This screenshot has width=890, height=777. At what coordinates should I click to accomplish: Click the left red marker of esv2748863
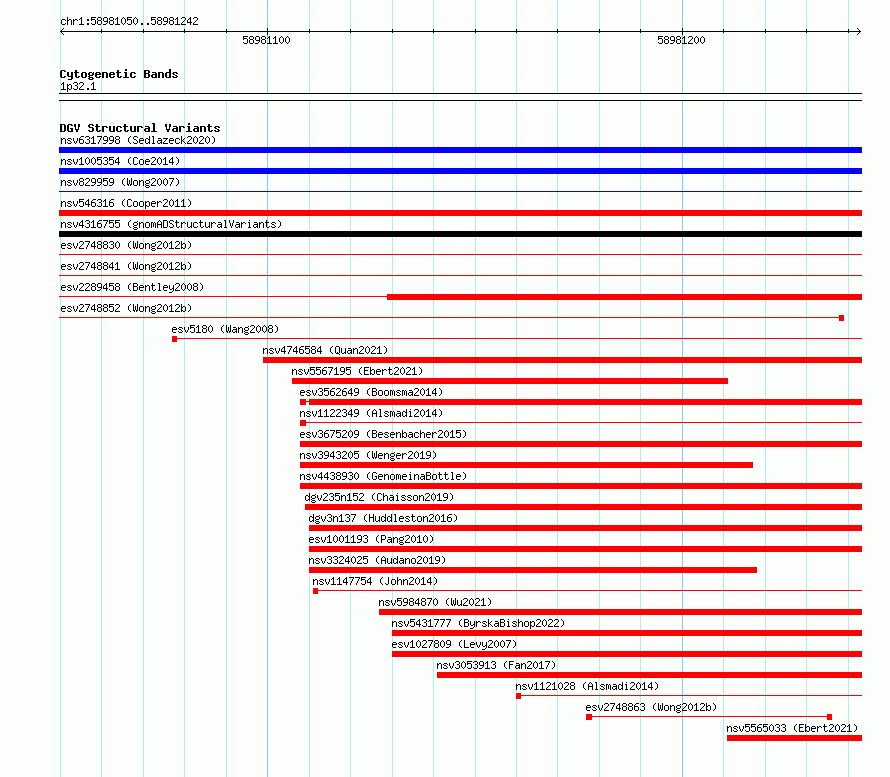589,717
